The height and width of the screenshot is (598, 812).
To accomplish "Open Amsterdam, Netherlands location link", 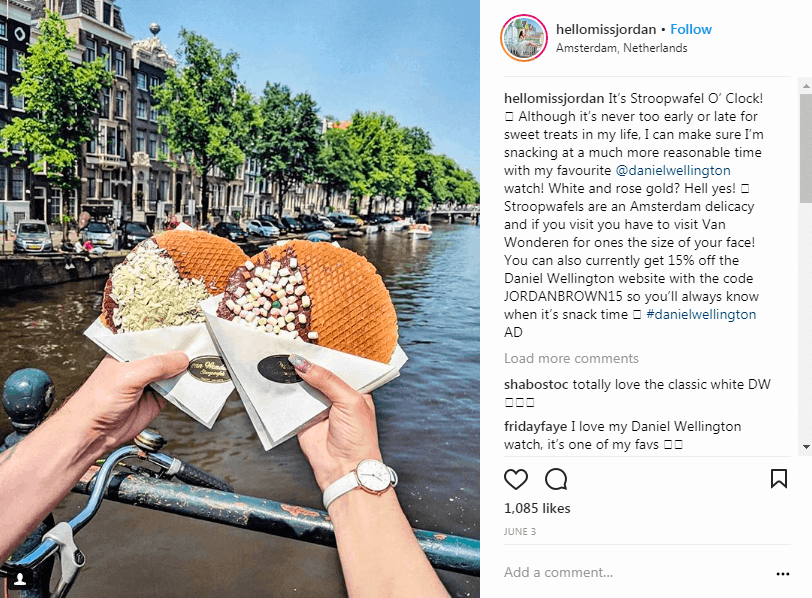I will click(621, 48).
